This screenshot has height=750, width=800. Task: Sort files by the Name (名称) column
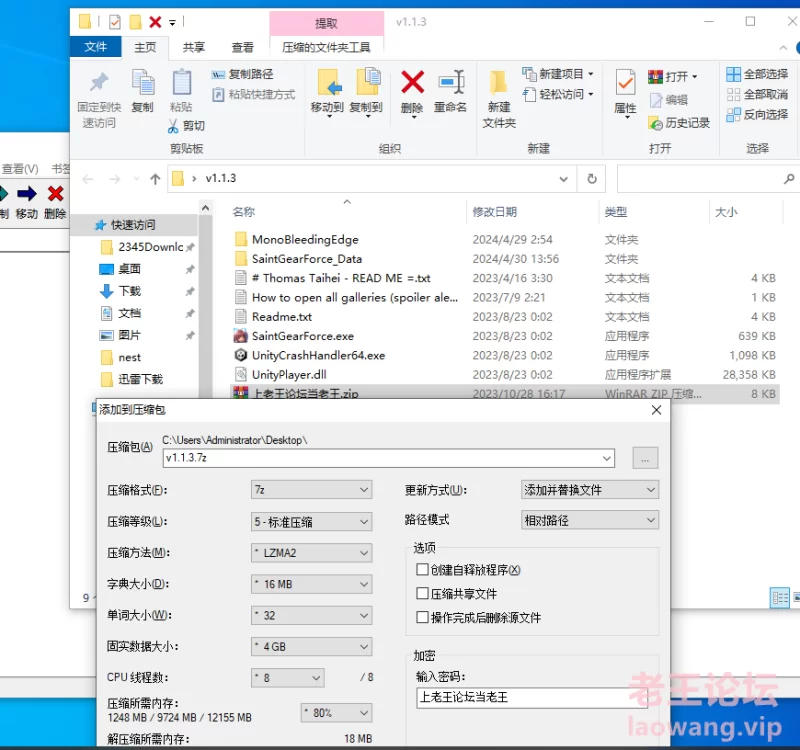point(243,212)
